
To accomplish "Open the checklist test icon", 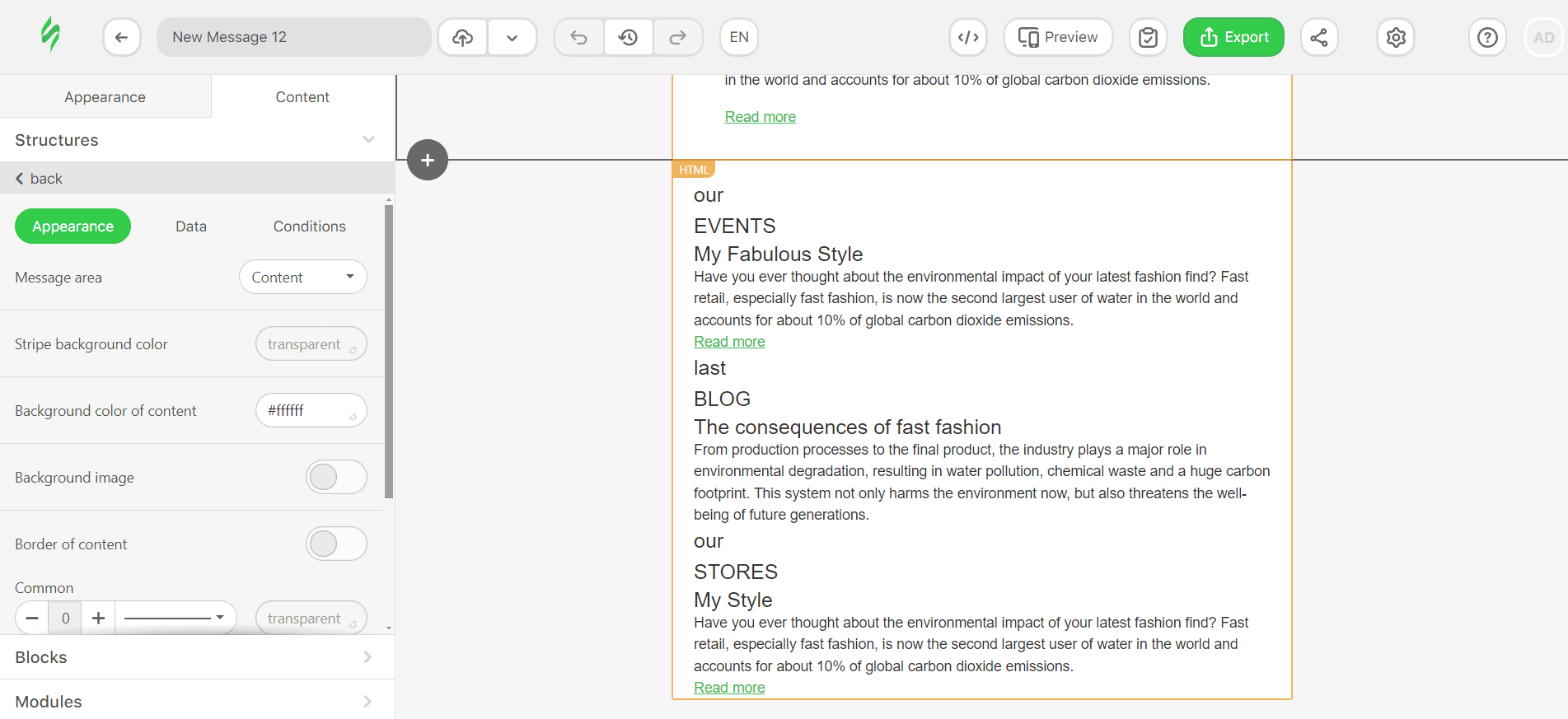I will pos(1148,37).
